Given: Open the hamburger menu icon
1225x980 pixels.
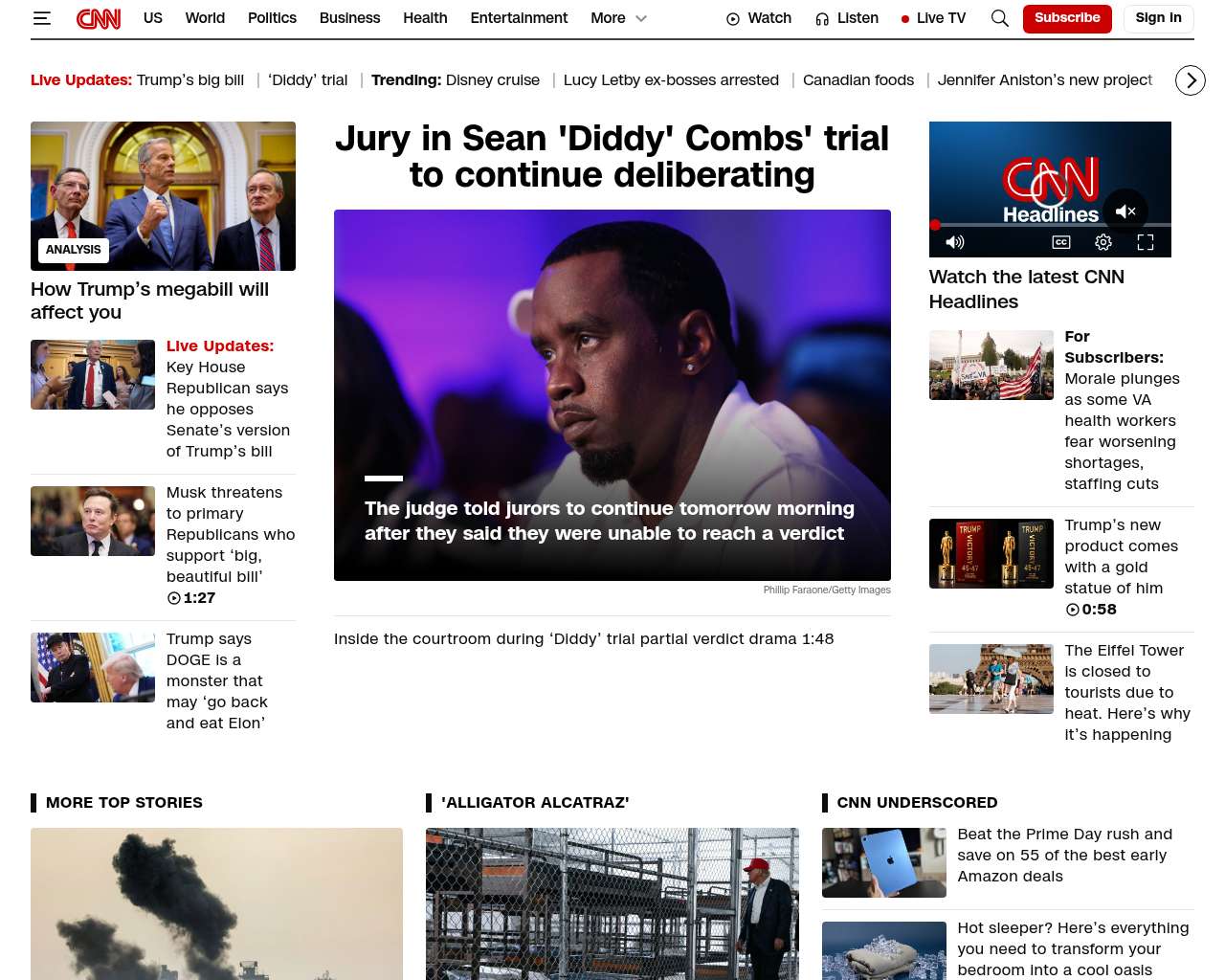Looking at the screenshot, I should click(41, 18).
